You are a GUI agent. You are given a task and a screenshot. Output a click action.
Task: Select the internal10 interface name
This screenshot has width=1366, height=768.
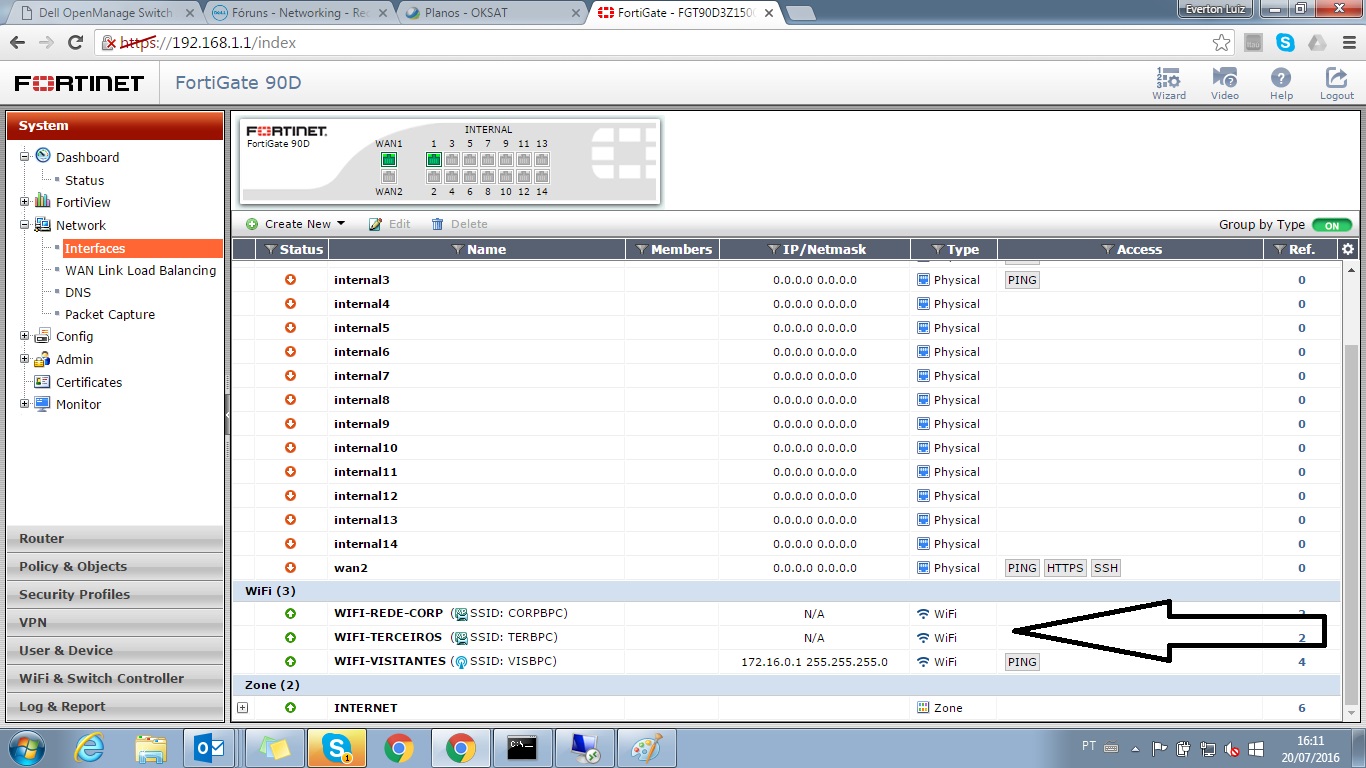366,448
